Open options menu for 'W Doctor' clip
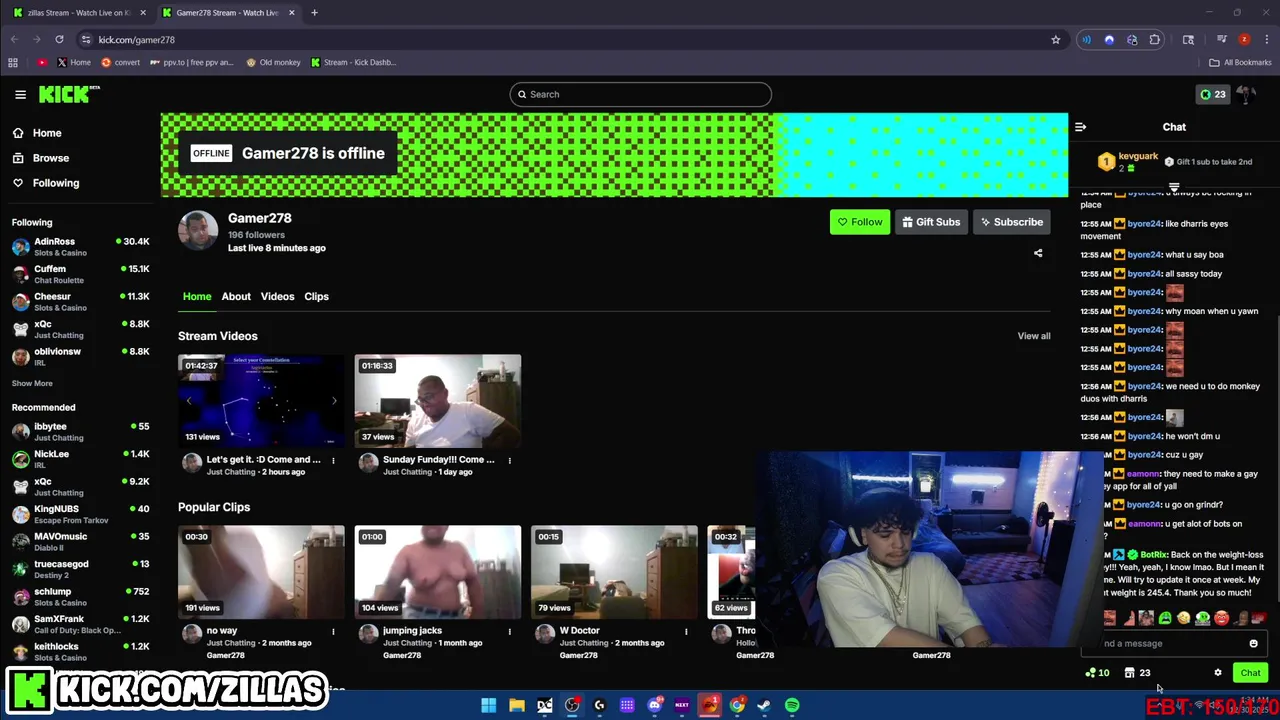This screenshot has width=1280, height=720. (686, 631)
